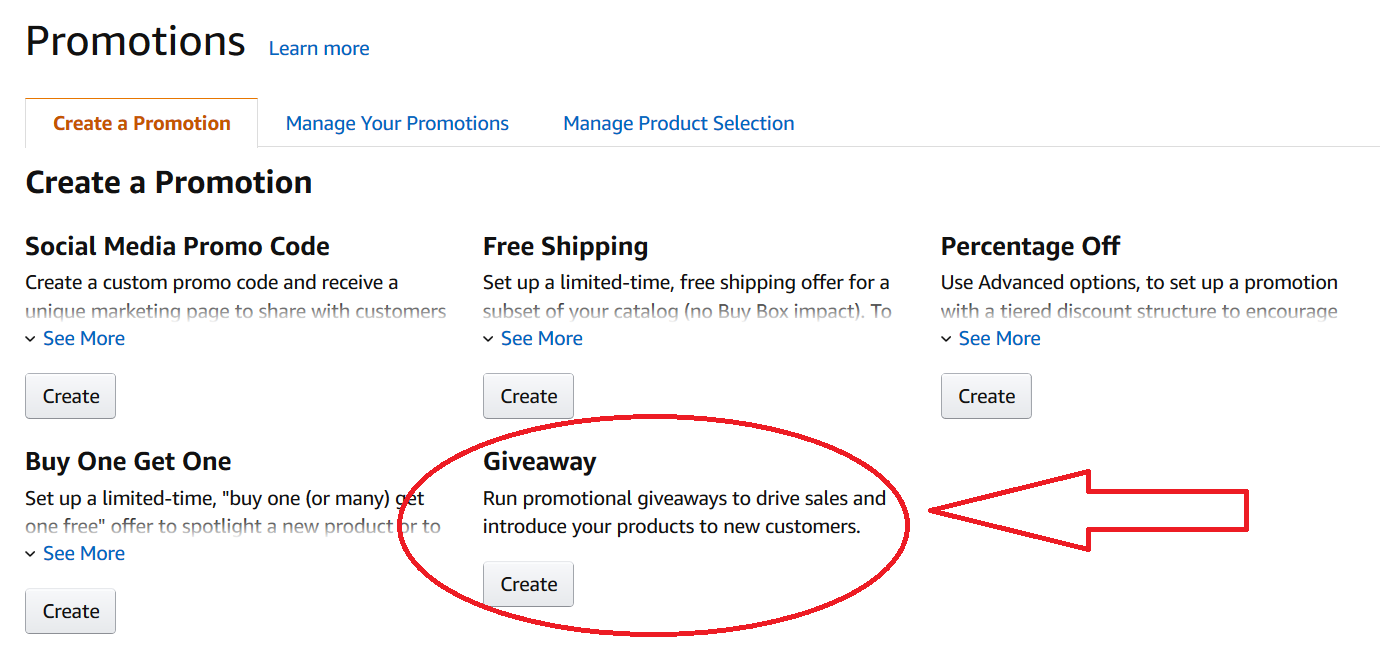Show more details for Percentage Off
1380x665 pixels.
999,338
